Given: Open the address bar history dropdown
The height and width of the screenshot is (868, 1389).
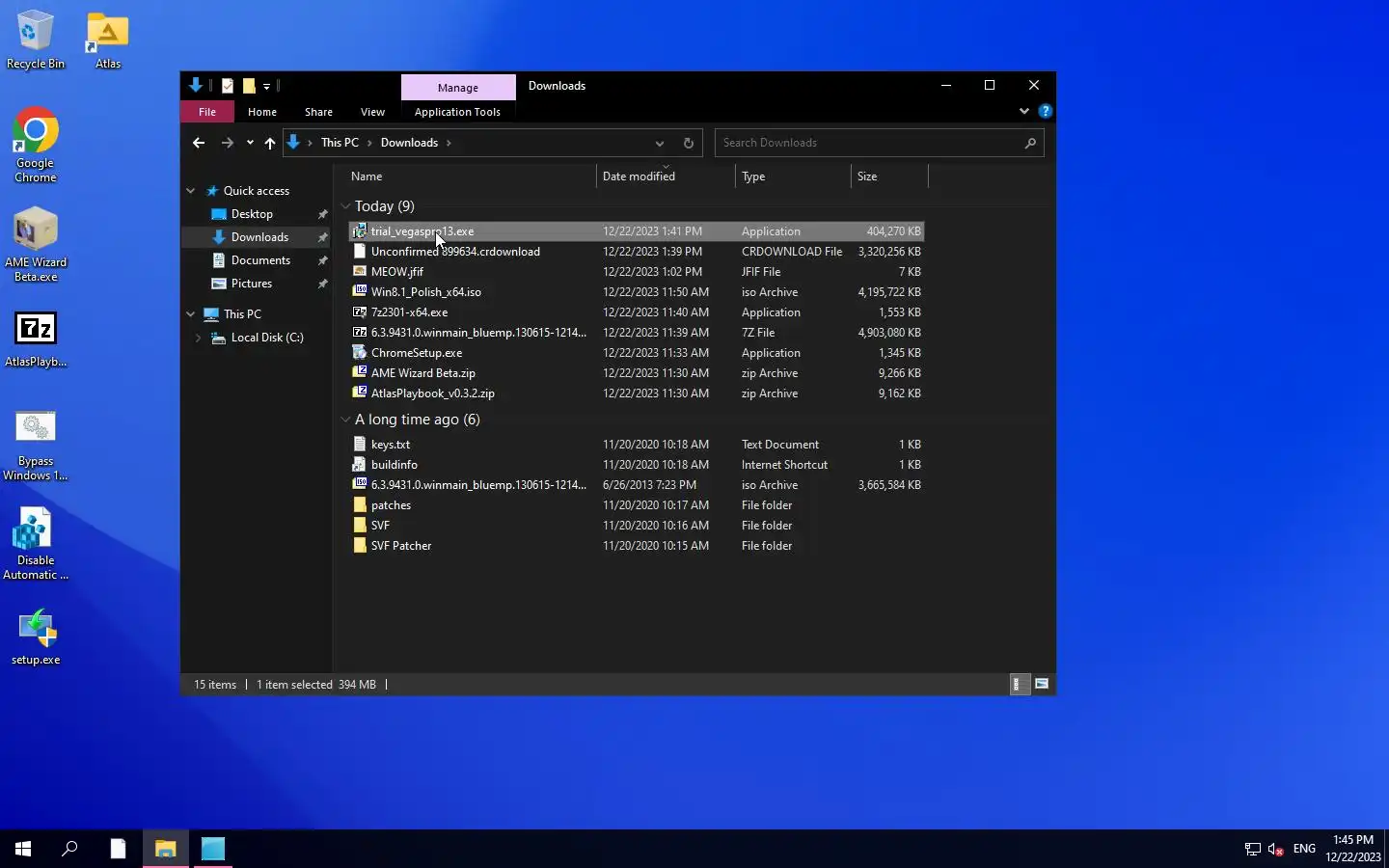Looking at the screenshot, I should (660, 143).
